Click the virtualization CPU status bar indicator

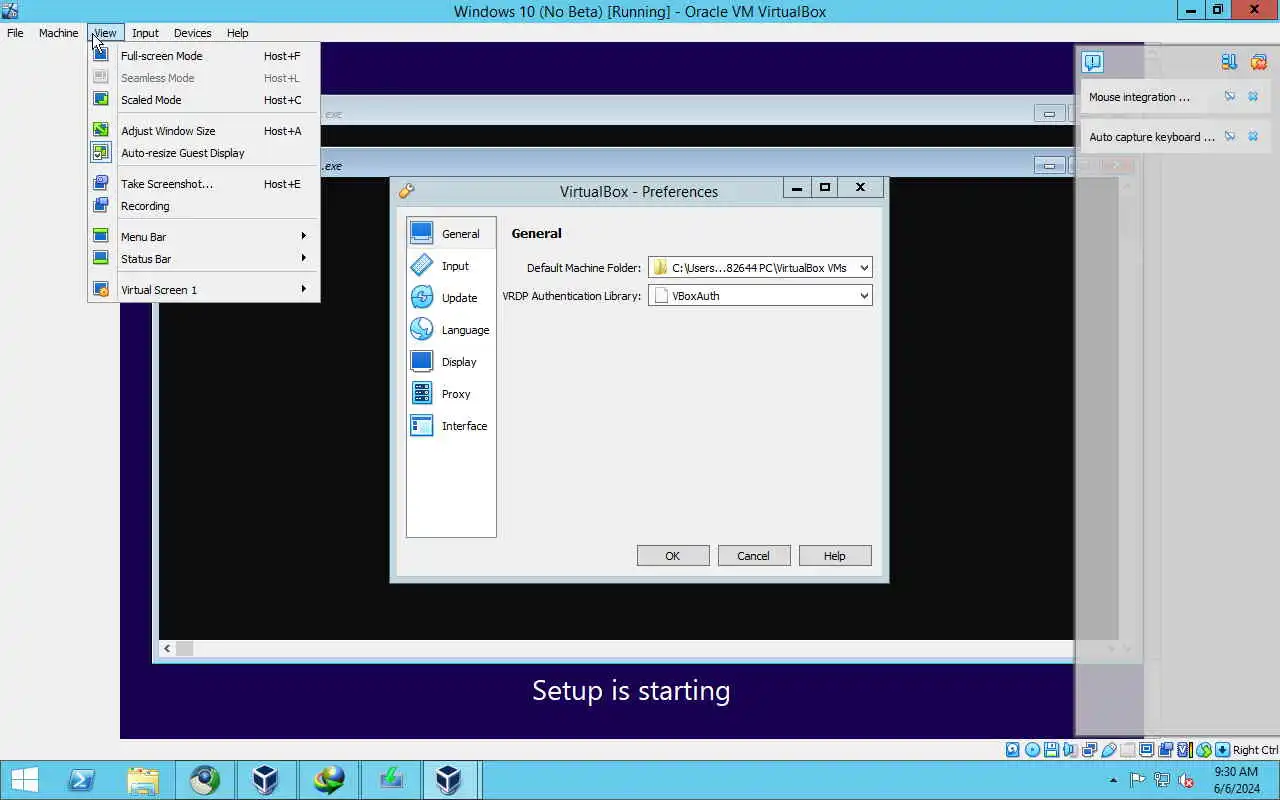tap(1185, 750)
